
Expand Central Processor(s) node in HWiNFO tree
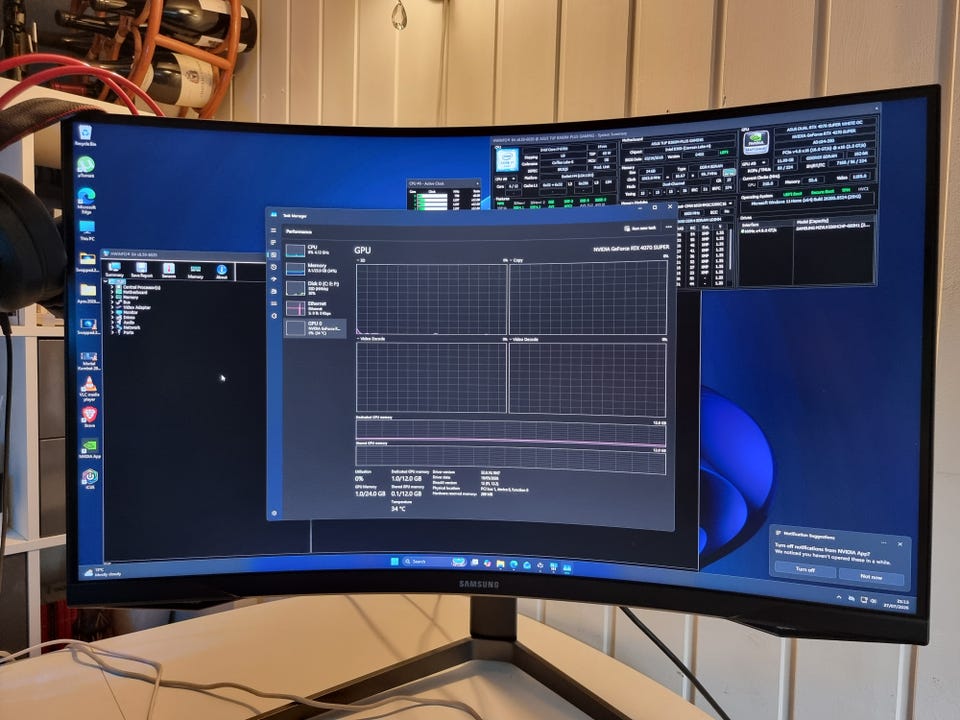(112, 287)
